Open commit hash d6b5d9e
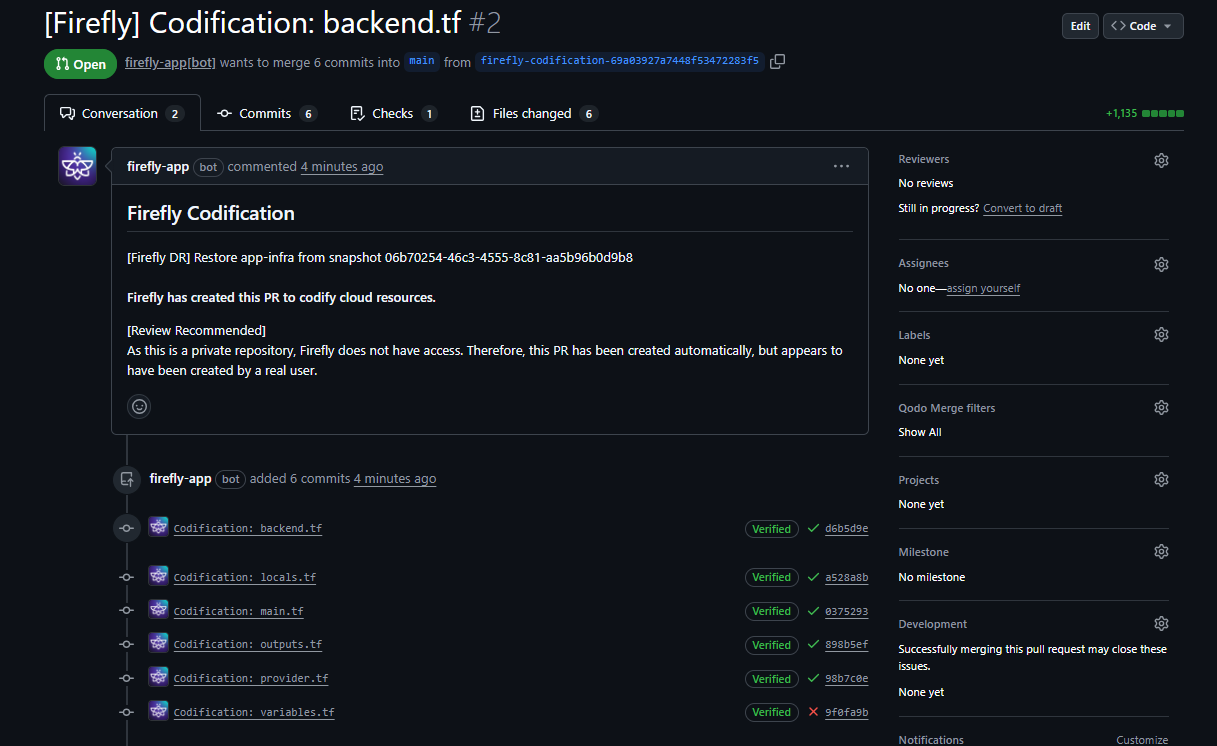 (847, 529)
